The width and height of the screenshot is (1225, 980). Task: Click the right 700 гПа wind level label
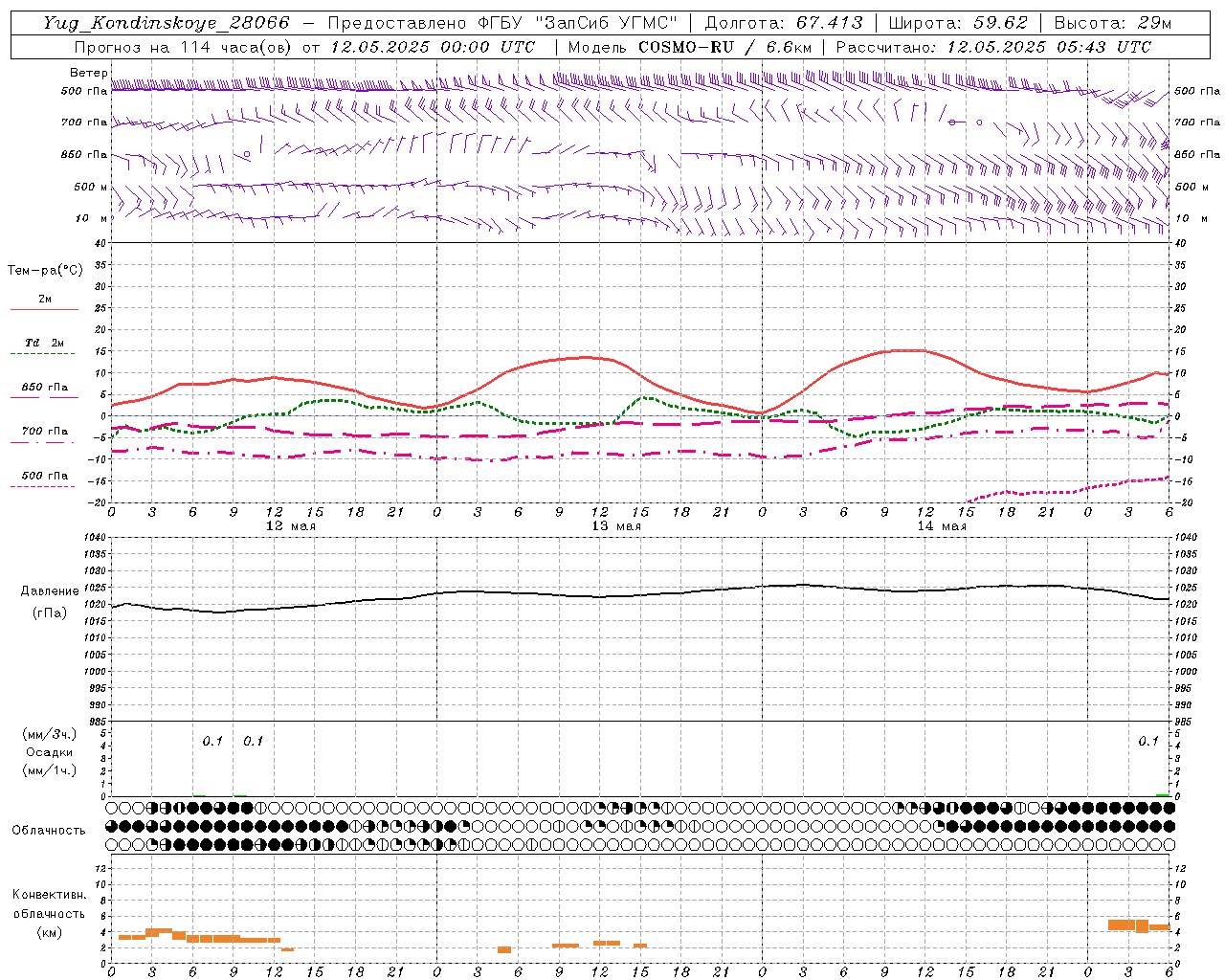tap(1197, 122)
